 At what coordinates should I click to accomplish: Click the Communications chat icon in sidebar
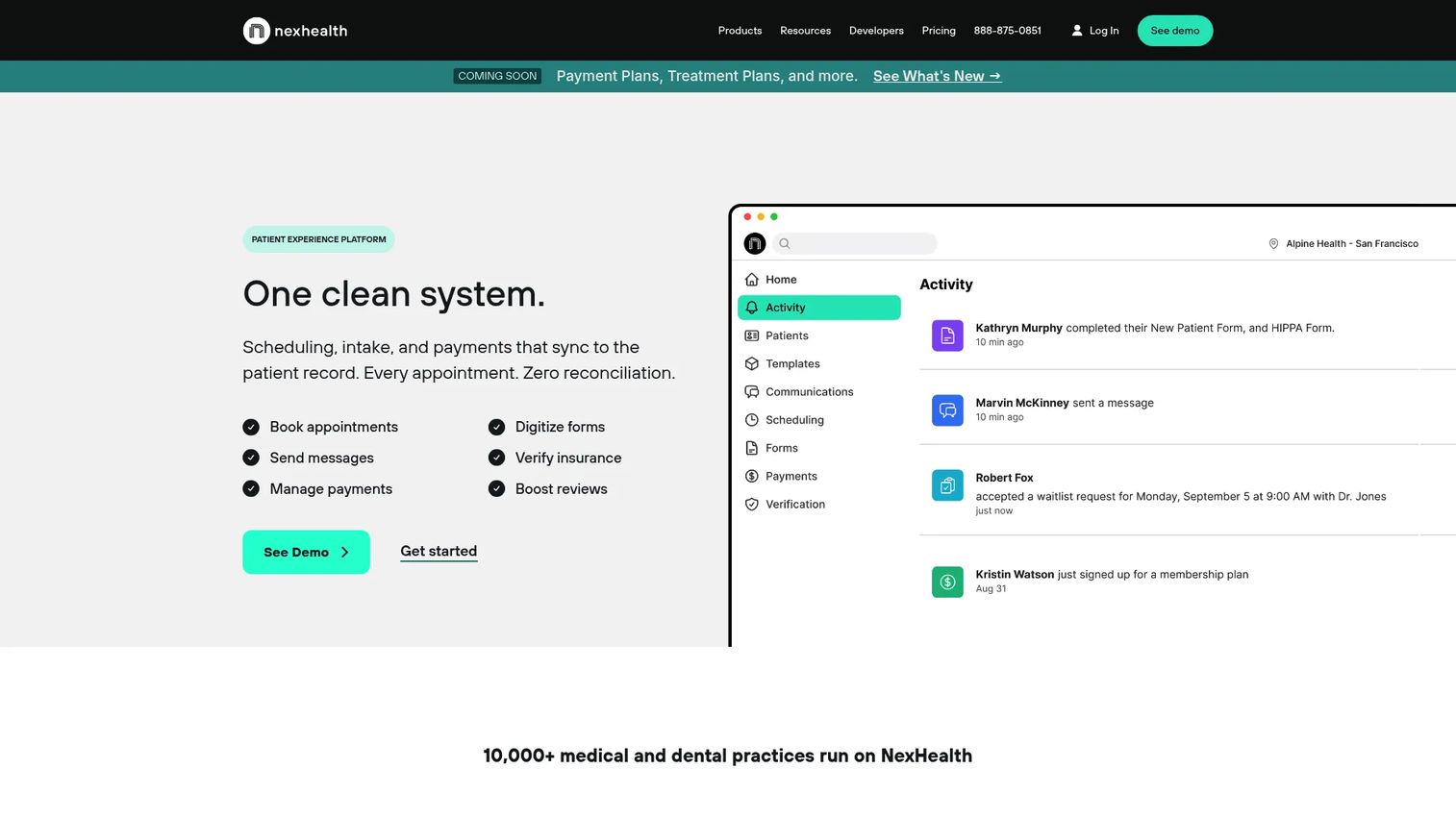pyautogui.click(x=752, y=391)
